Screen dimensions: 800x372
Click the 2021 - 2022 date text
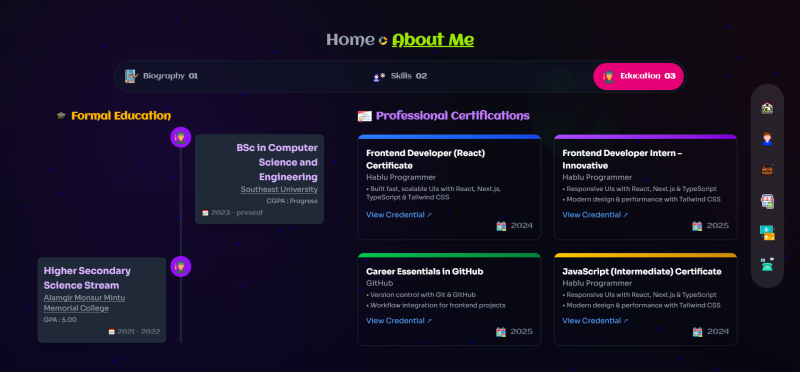coord(139,332)
